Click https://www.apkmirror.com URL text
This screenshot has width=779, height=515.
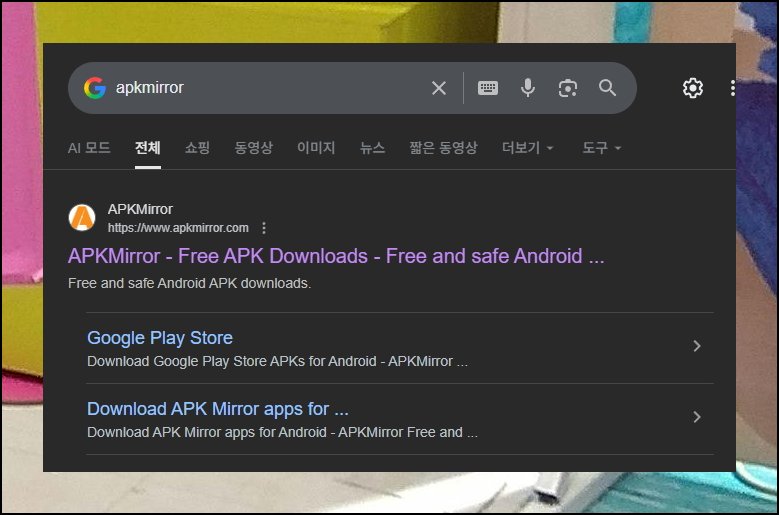(x=178, y=228)
